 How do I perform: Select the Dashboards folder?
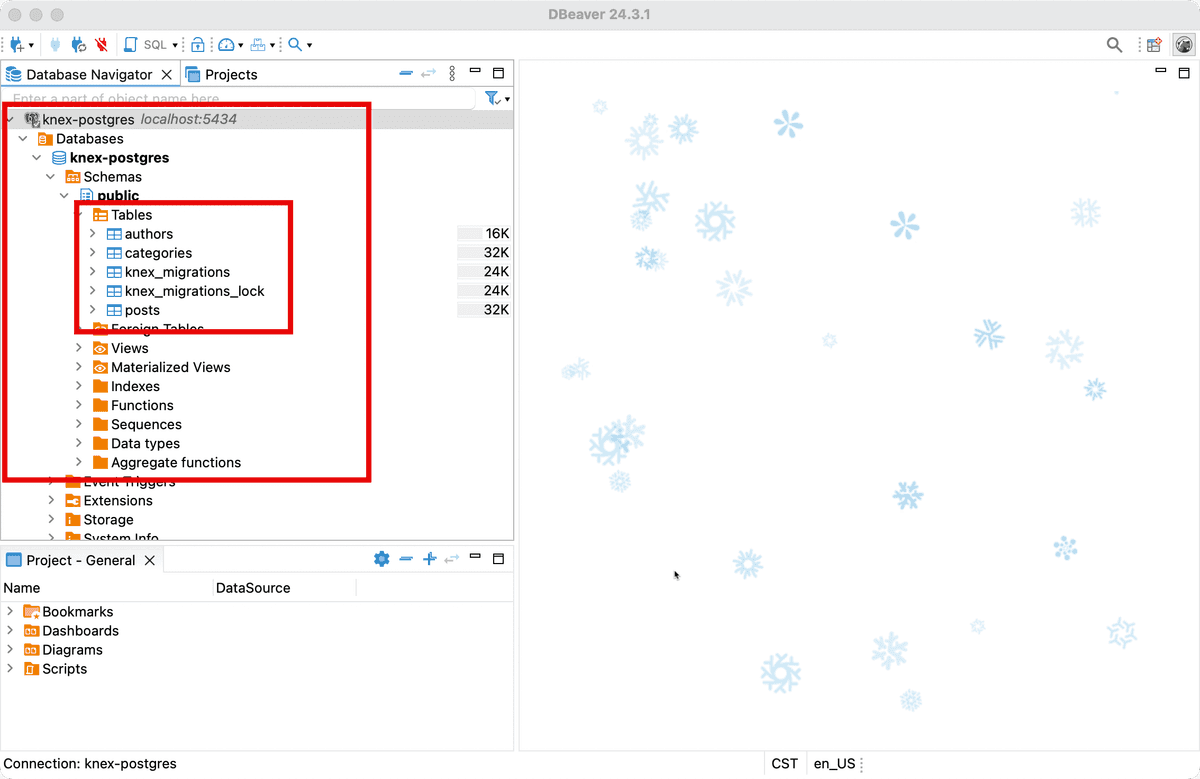point(80,631)
